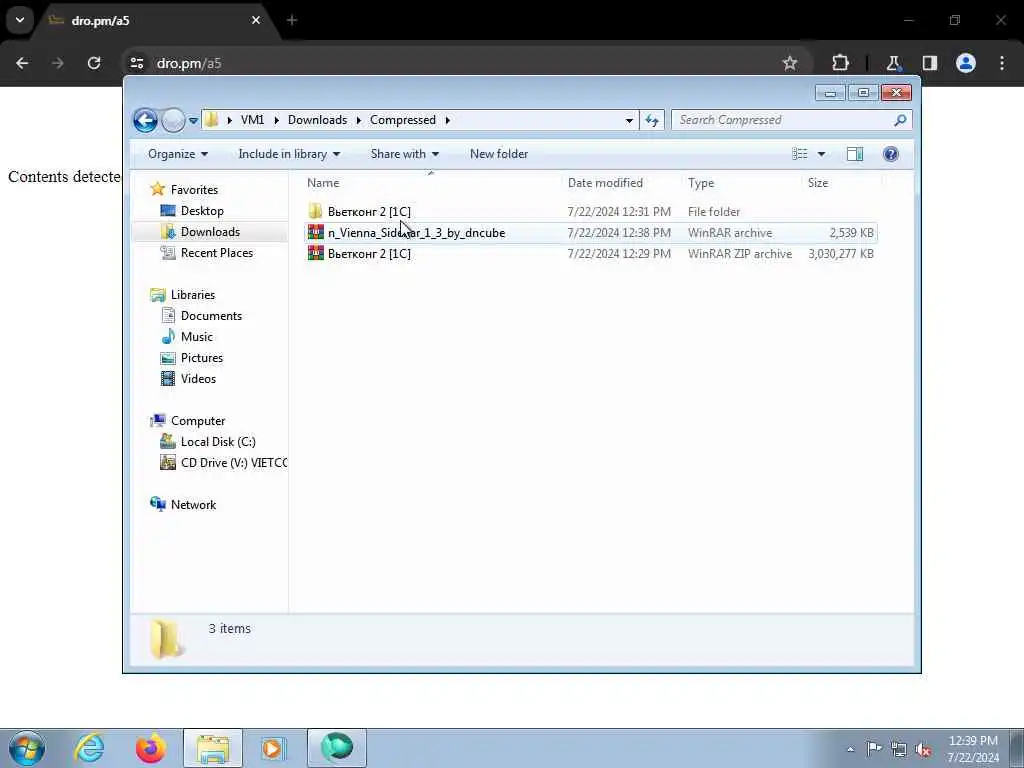Click the Chrome site information icon
The height and width of the screenshot is (768, 1024).
click(137, 63)
